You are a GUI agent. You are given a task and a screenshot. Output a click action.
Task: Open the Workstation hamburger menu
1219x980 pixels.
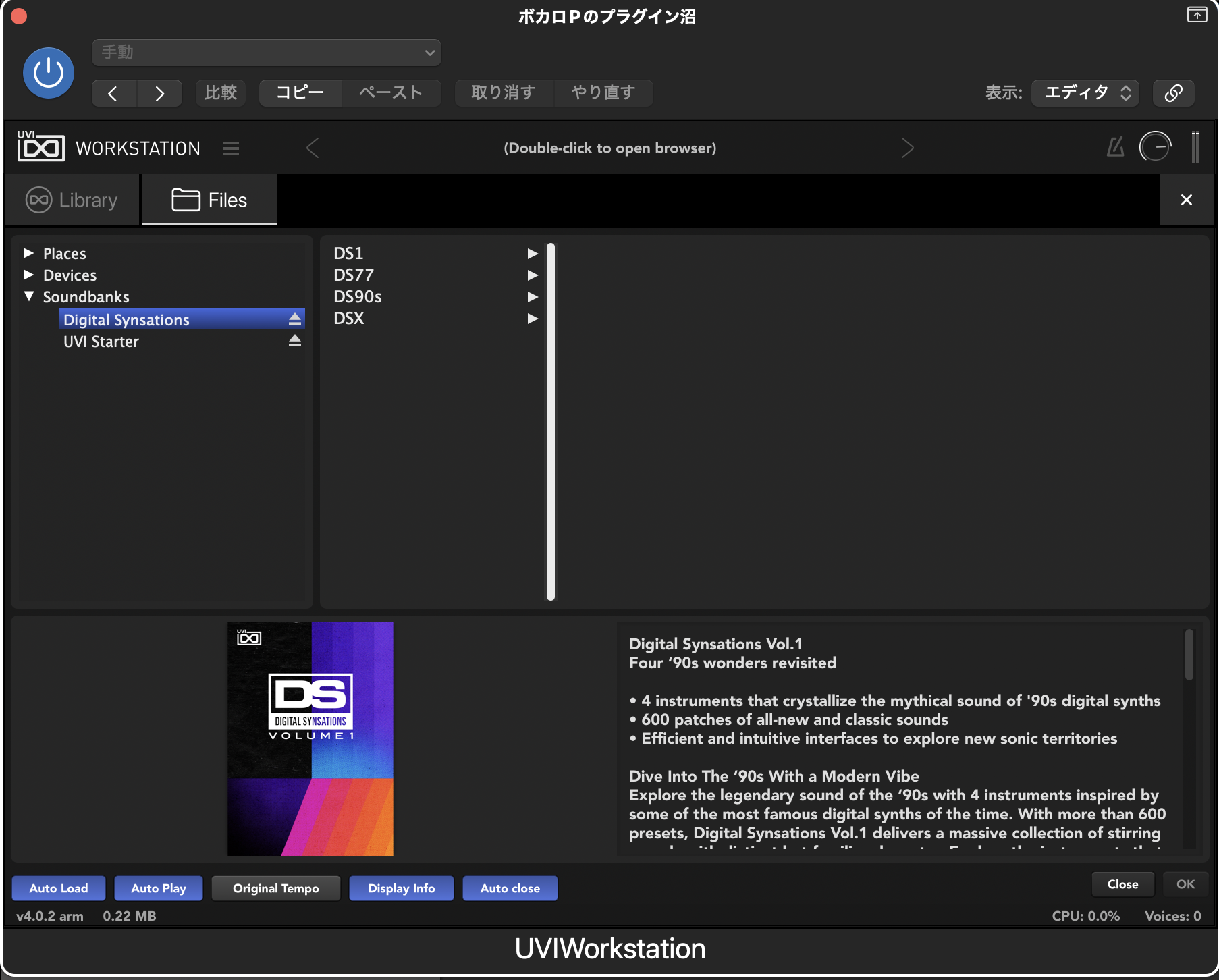tap(231, 148)
